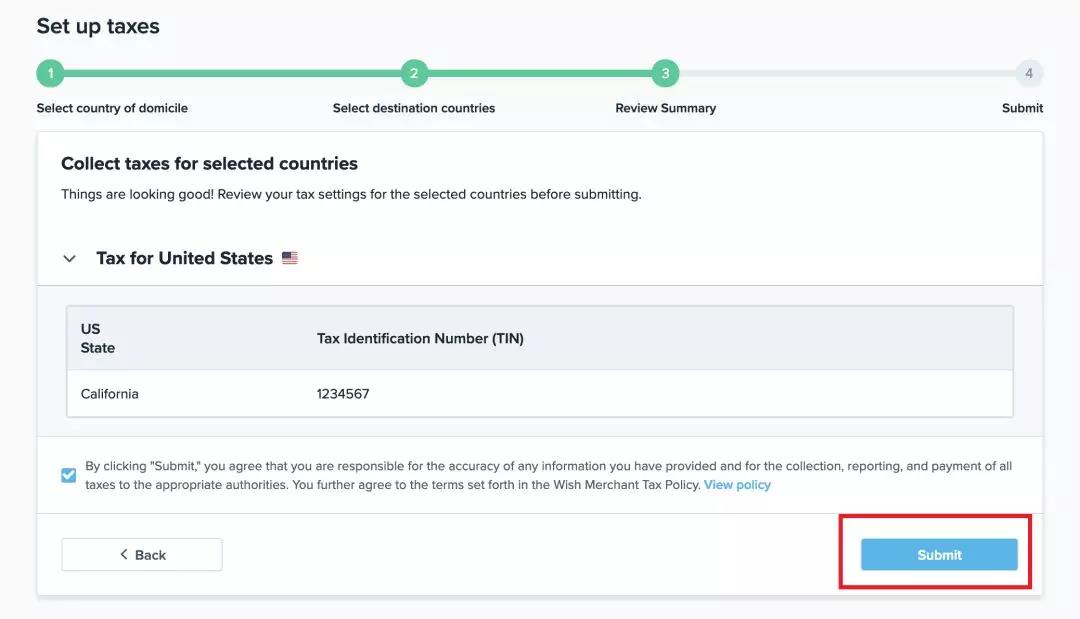
Task: Tick the tax responsibility agreement checkbox
Action: (x=69, y=475)
